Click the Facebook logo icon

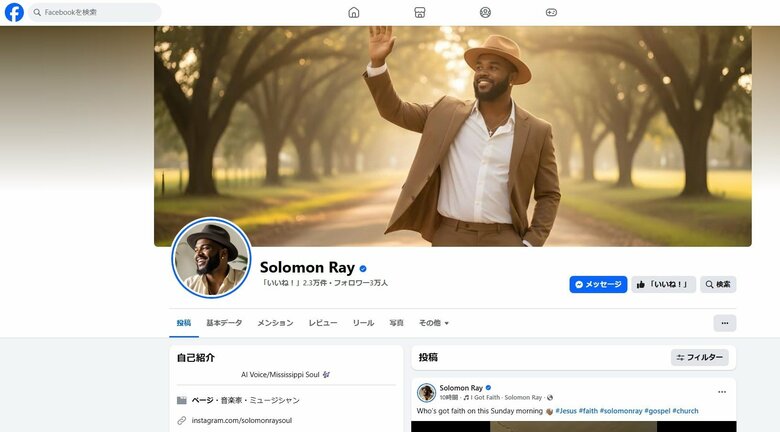(14, 12)
